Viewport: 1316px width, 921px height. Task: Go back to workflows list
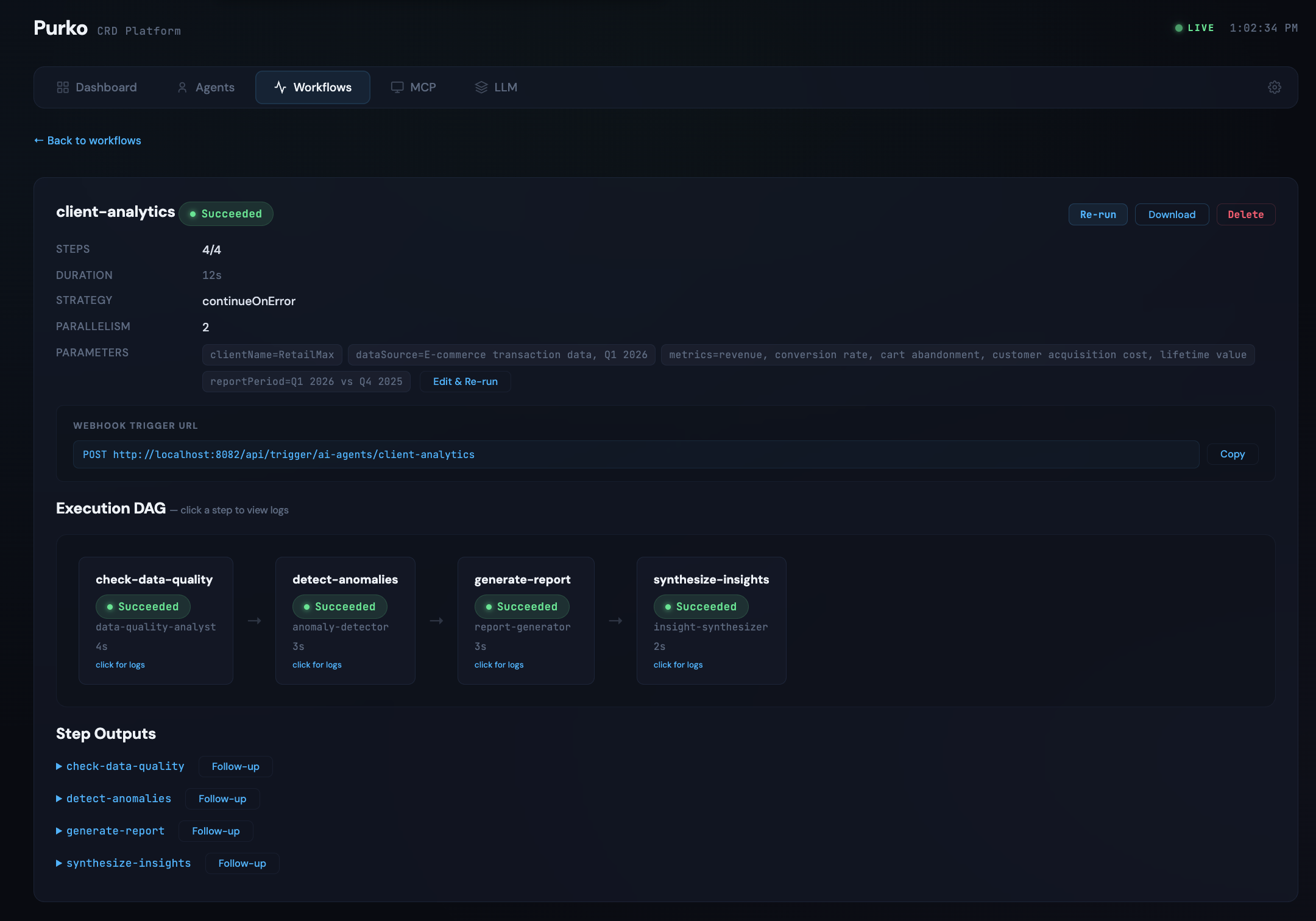pyautogui.click(x=88, y=141)
